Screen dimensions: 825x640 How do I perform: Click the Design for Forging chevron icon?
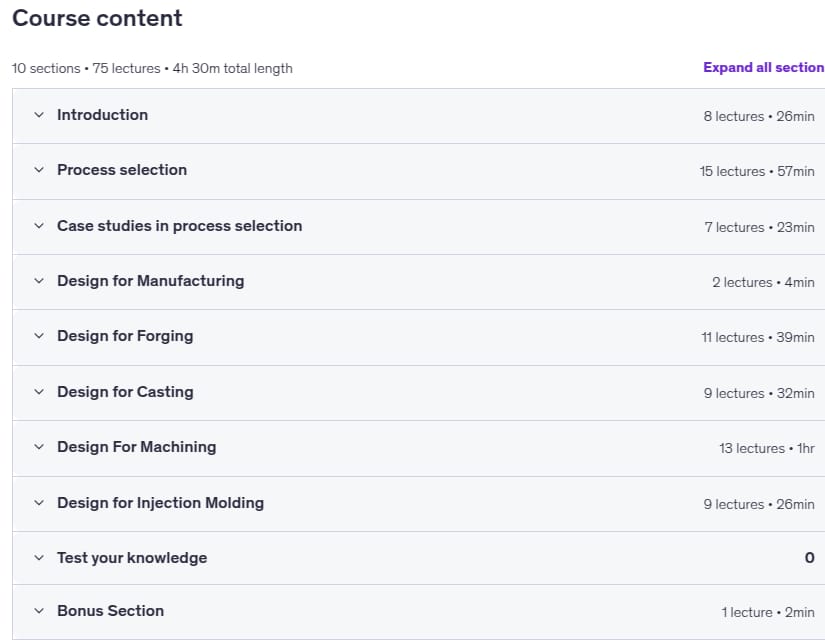[39, 336]
